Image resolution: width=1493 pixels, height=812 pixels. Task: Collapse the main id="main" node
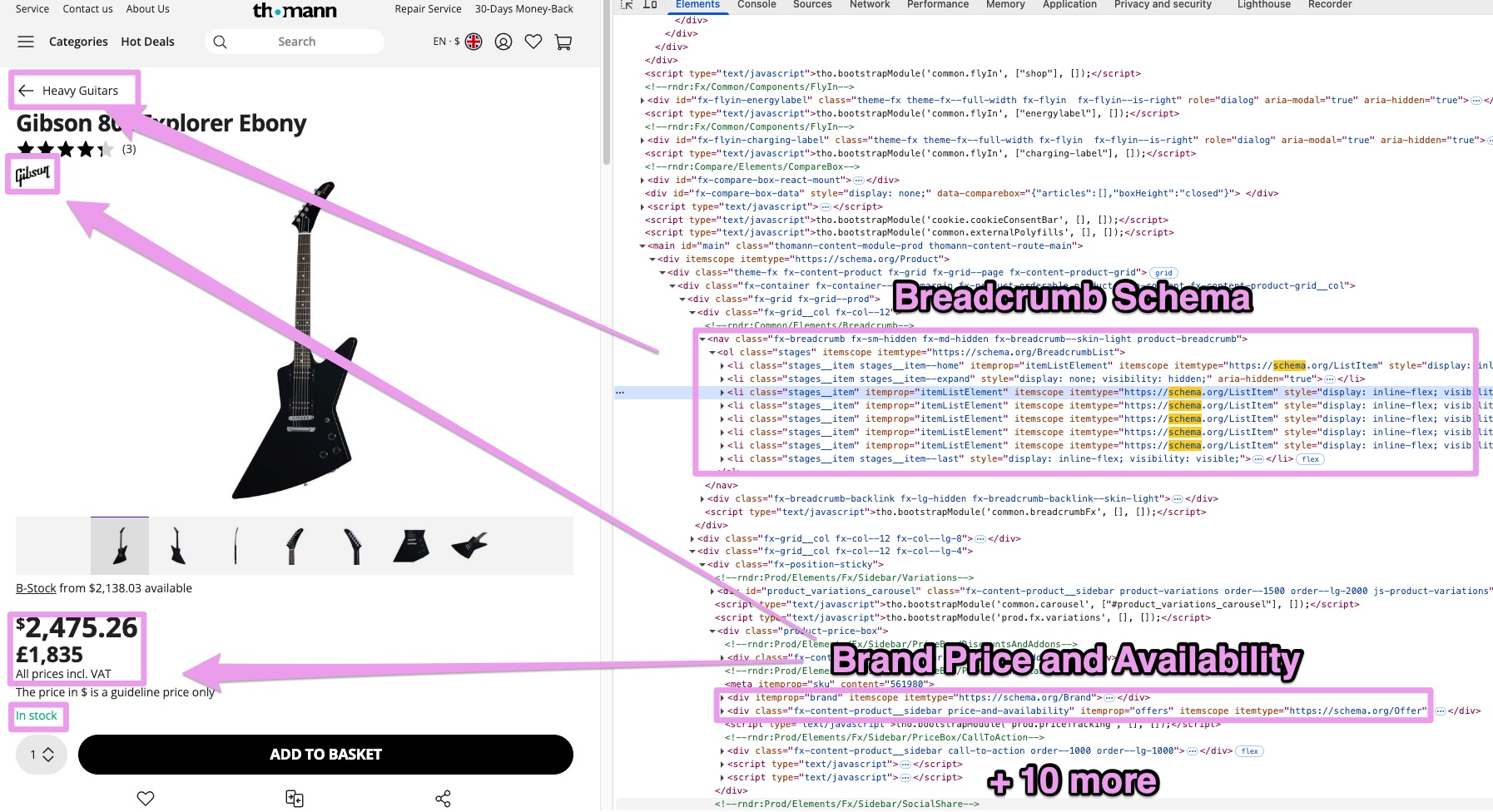[642, 246]
